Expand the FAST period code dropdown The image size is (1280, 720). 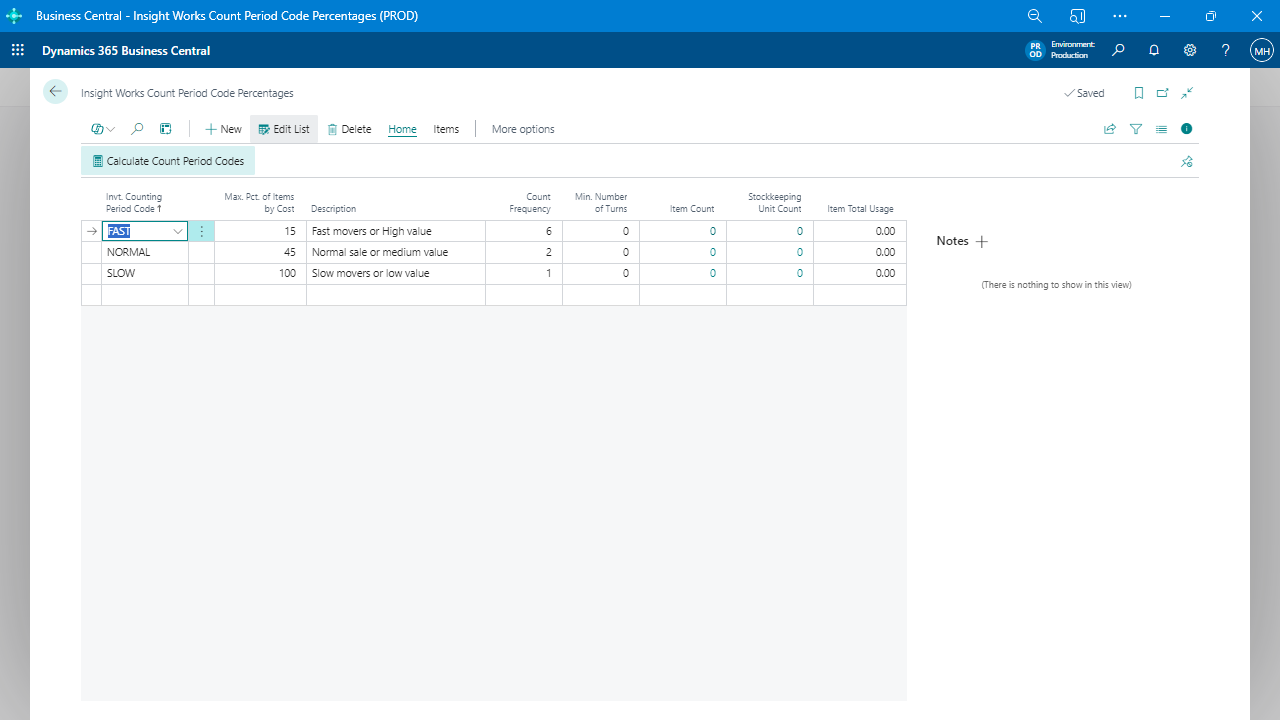pos(177,231)
